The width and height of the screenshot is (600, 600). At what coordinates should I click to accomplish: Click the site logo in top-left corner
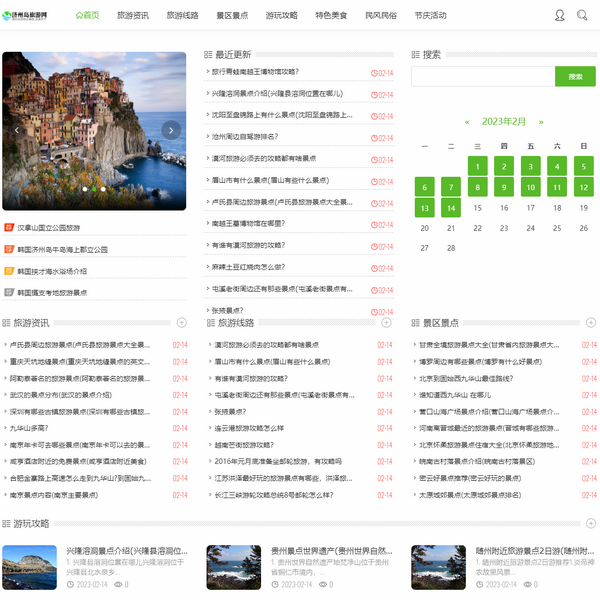(31, 16)
